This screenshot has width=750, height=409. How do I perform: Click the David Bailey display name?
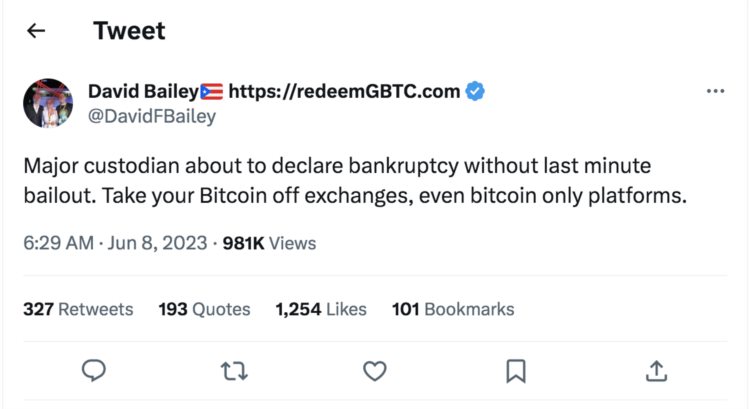point(142,92)
